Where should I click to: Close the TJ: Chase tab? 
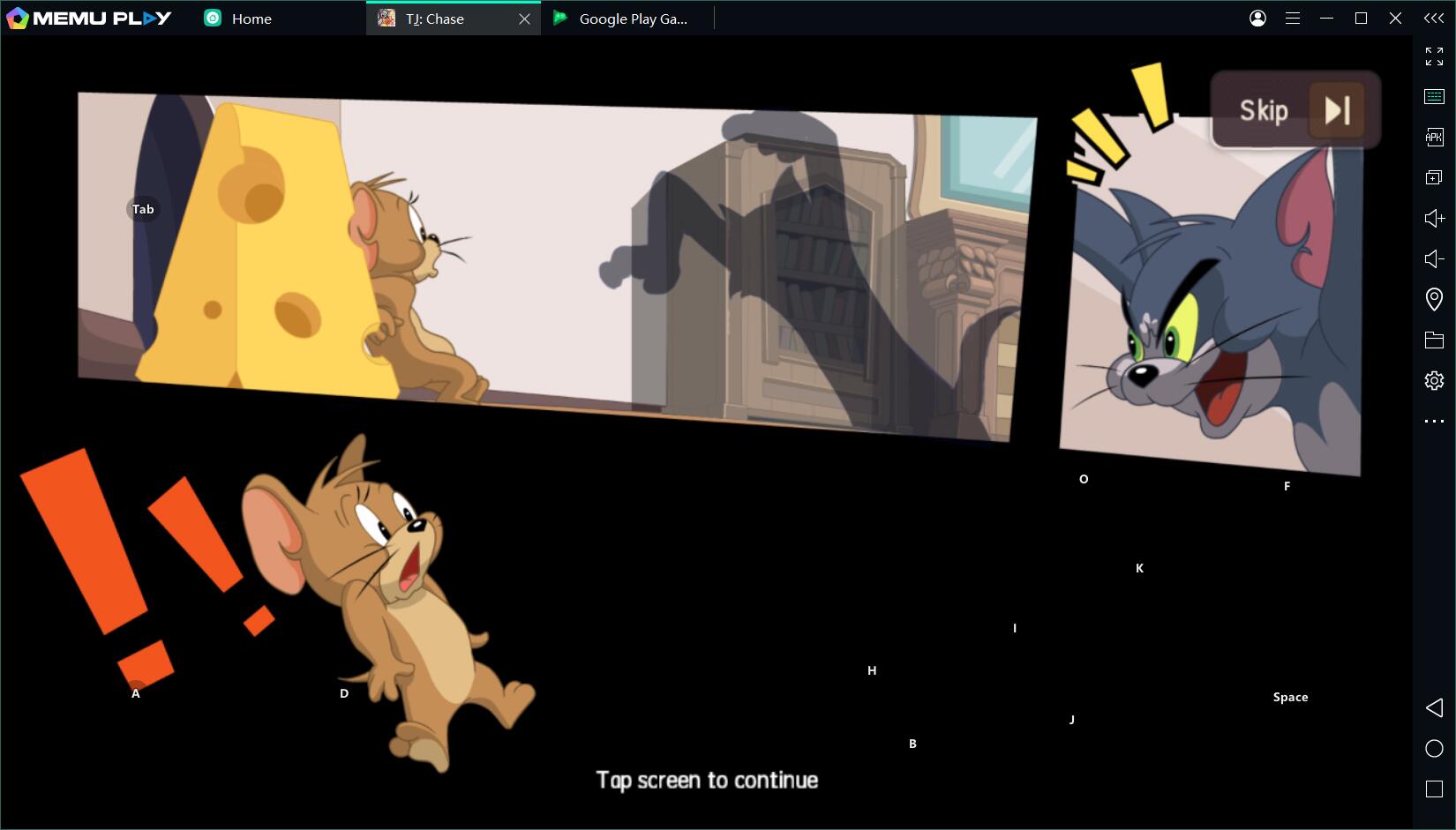click(524, 19)
